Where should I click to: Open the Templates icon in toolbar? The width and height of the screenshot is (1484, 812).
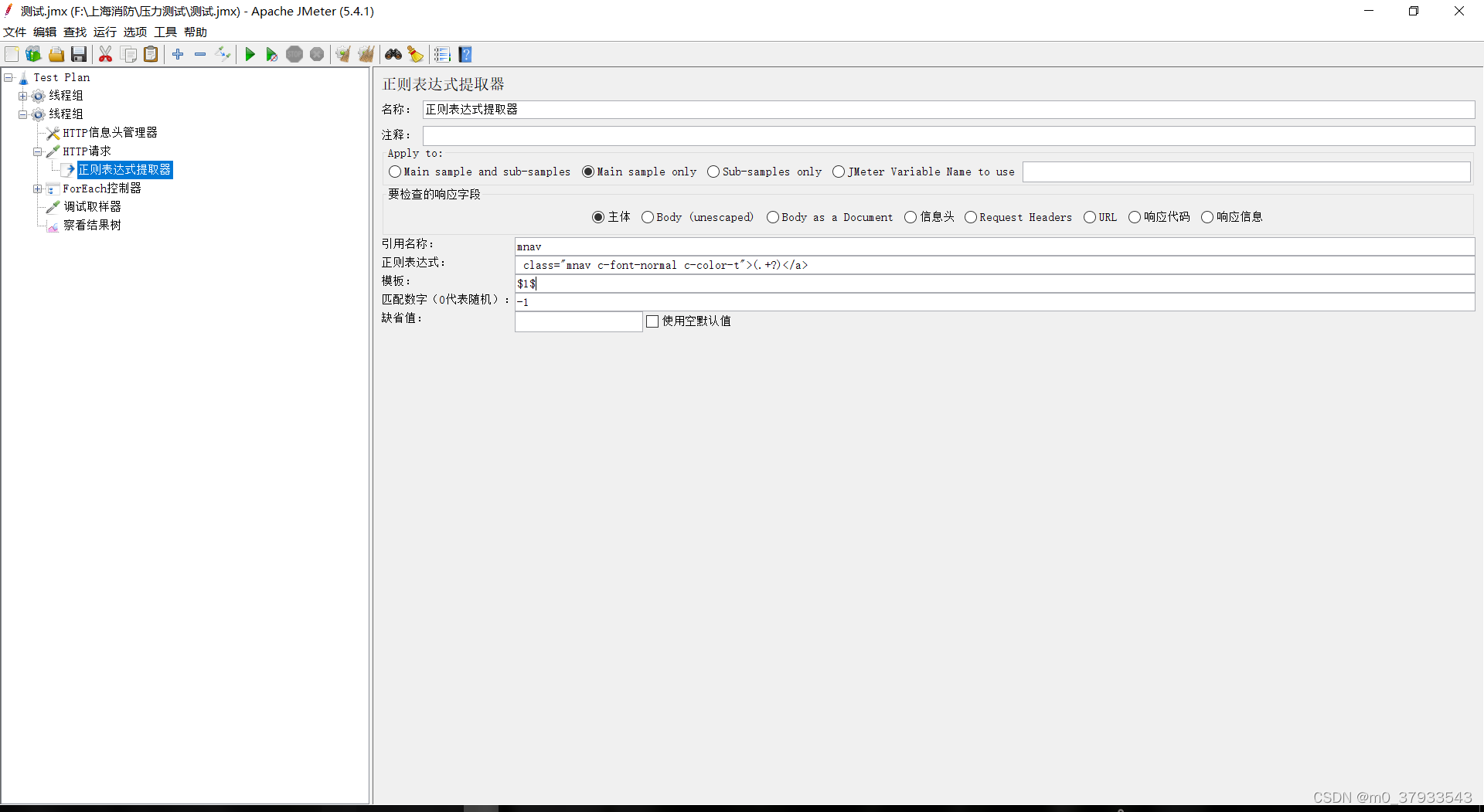[x=33, y=54]
